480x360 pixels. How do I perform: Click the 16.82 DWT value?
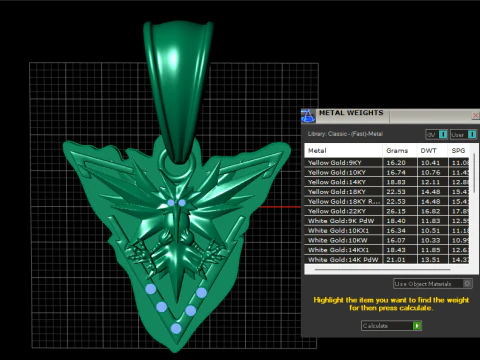[430, 211]
